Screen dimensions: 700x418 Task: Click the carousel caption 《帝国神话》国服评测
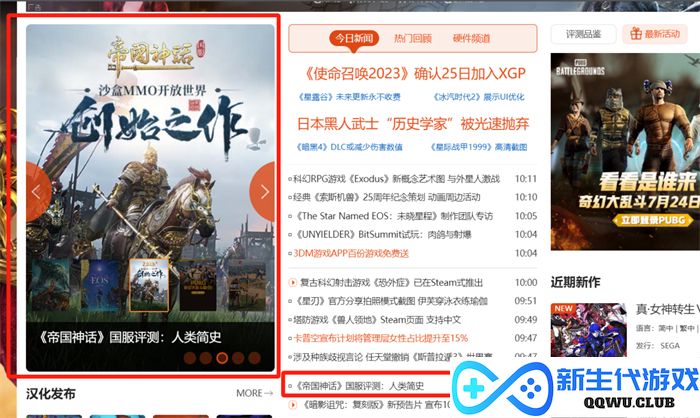(129, 337)
